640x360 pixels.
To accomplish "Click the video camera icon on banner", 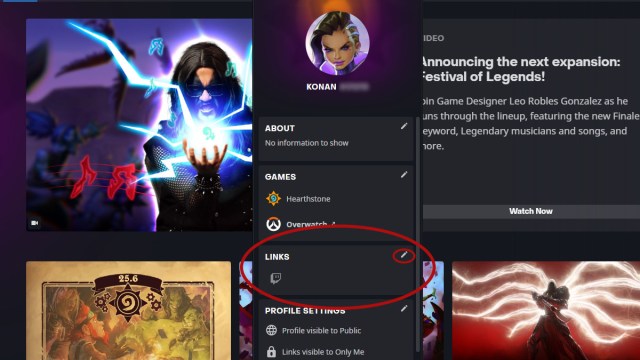I will (35, 223).
